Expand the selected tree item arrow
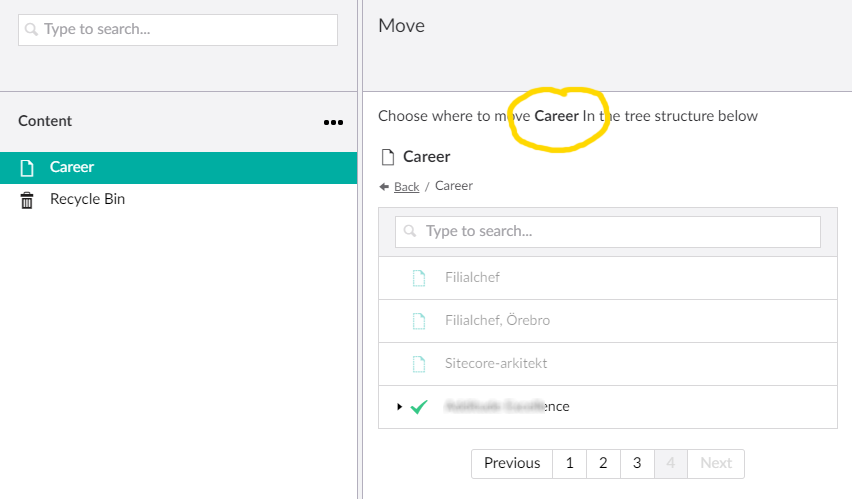This screenshot has width=852, height=499. (399, 407)
